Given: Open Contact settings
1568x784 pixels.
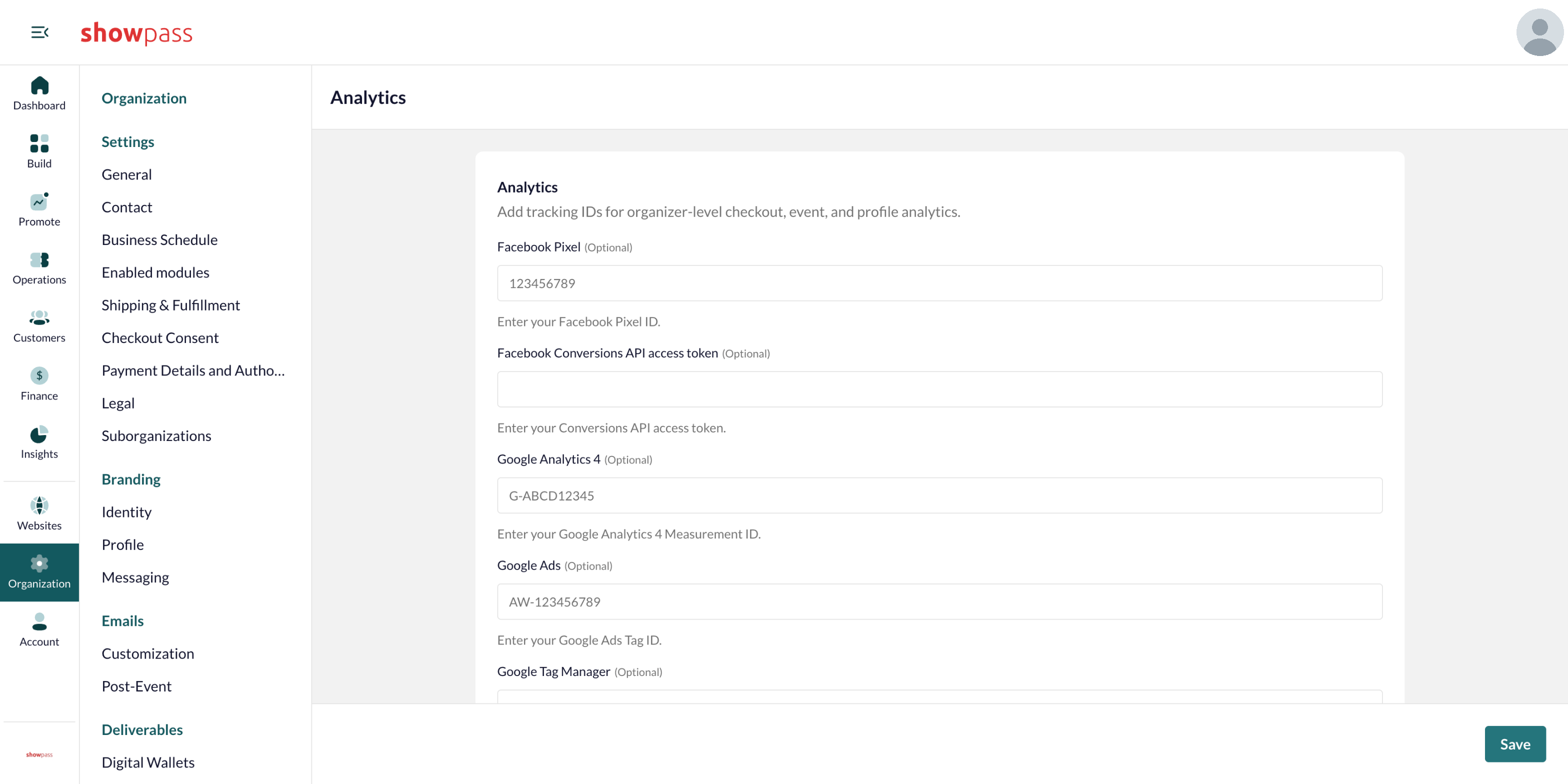Looking at the screenshot, I should click(126, 207).
